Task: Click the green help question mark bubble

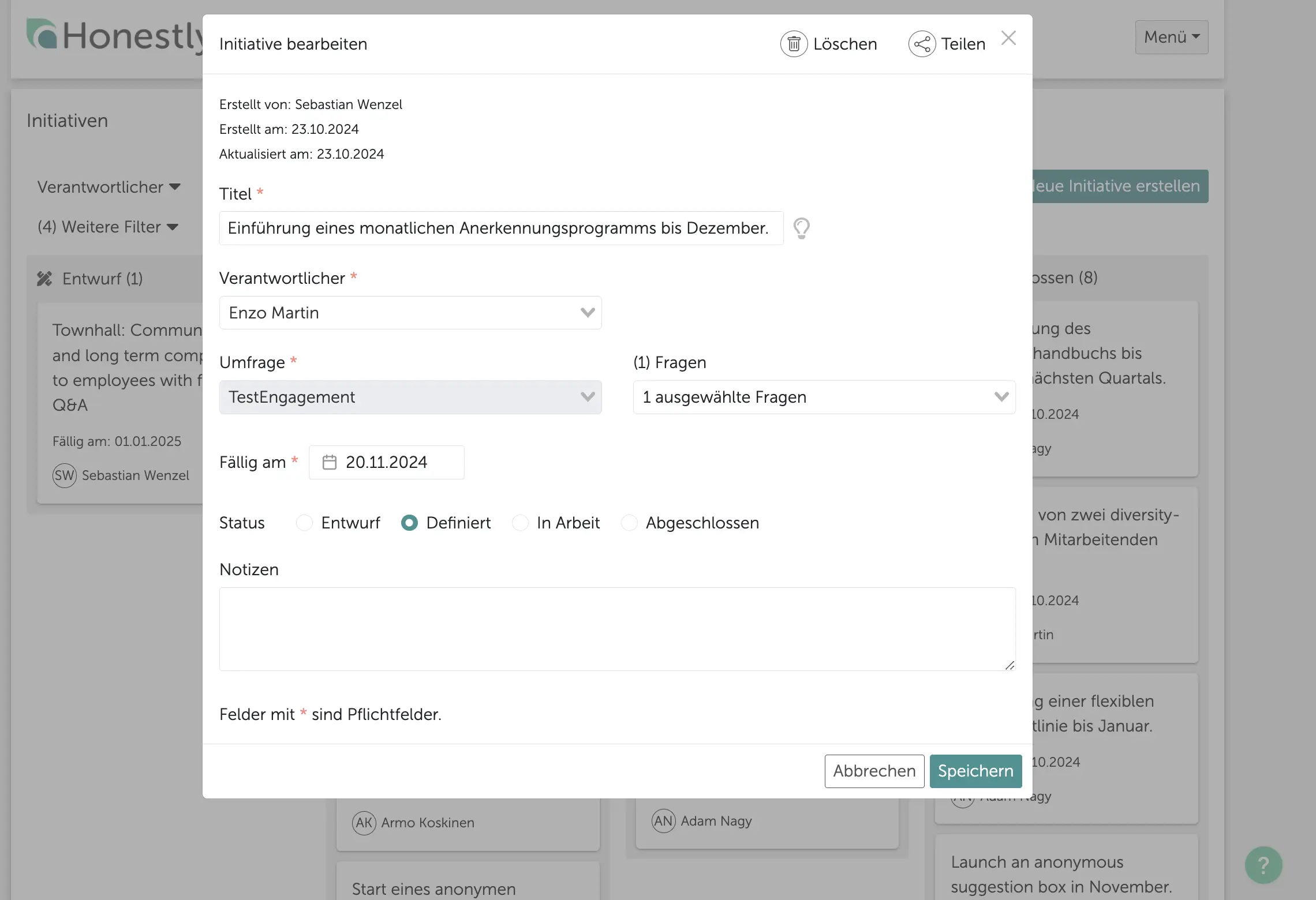Action: pyautogui.click(x=1263, y=865)
